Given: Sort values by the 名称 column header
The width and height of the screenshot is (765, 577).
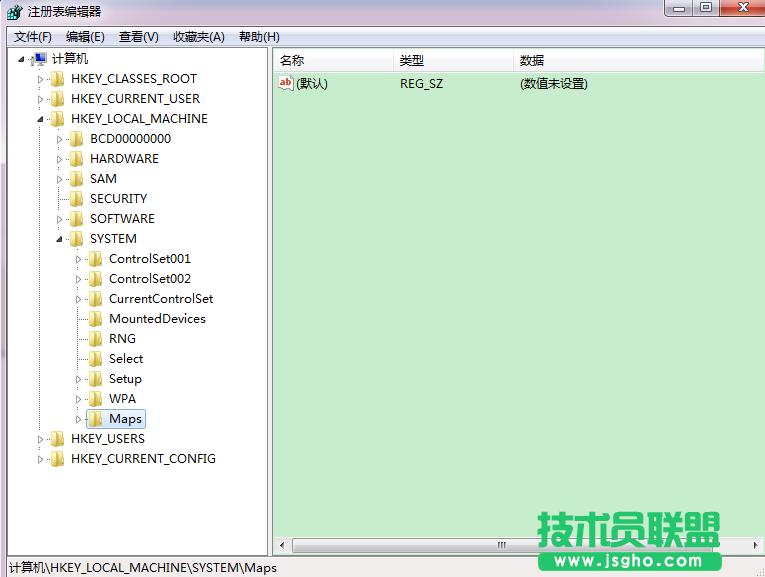Looking at the screenshot, I should point(292,61).
